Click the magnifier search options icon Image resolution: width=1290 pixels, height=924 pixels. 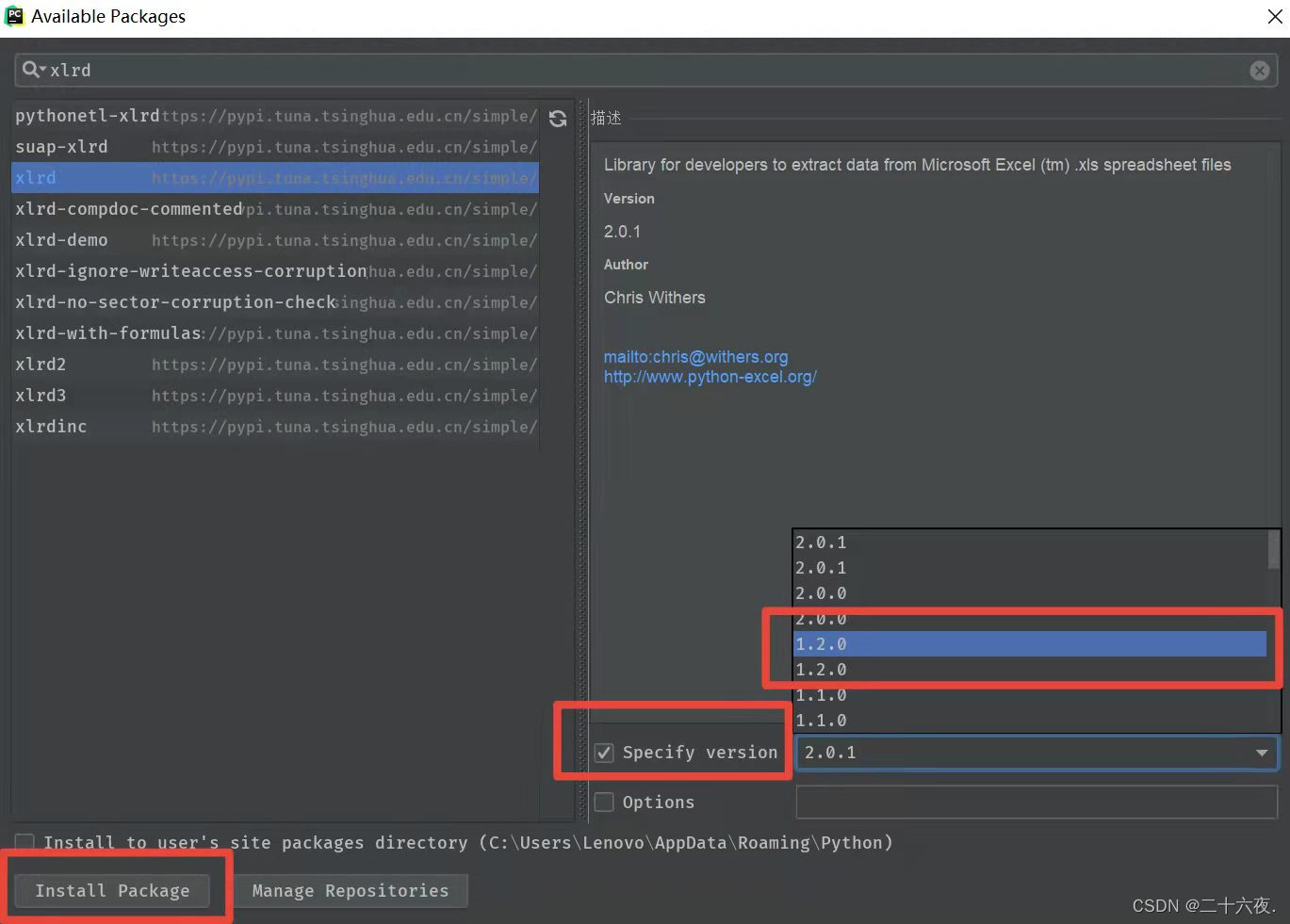33,70
